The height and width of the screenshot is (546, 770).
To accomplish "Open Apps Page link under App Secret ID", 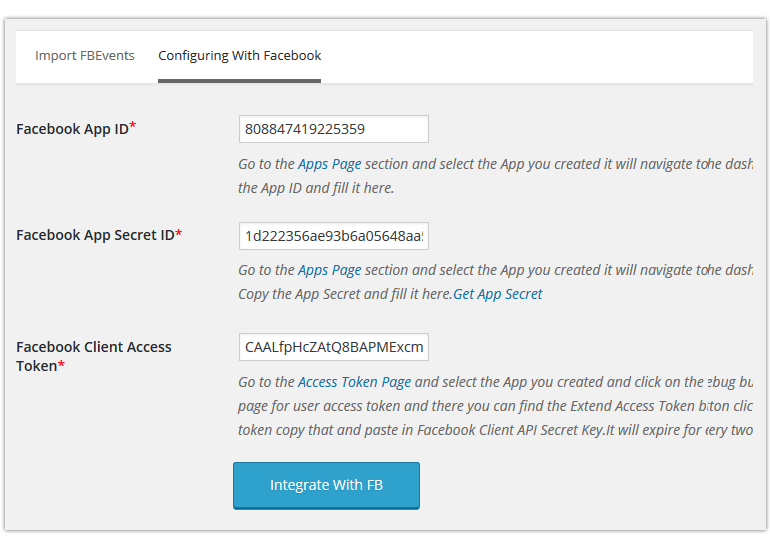I will [x=330, y=270].
